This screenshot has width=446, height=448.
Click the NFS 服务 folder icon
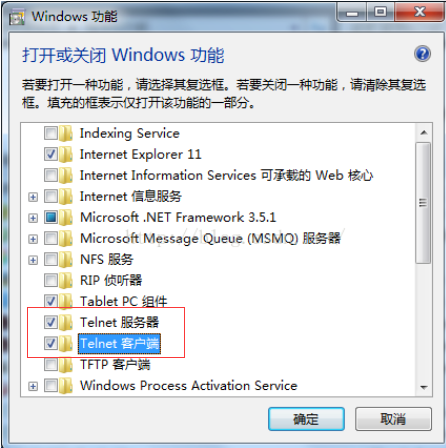[x=66, y=259]
